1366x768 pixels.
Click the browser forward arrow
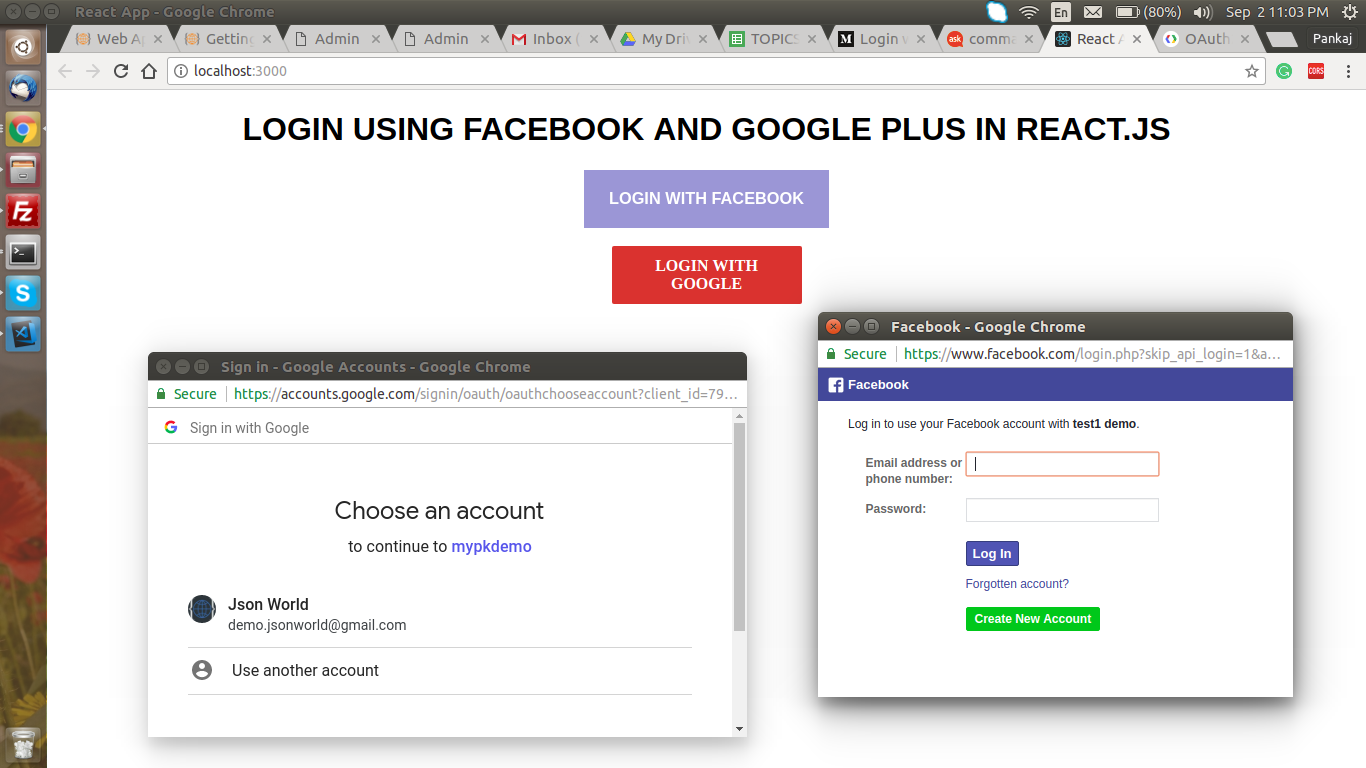click(x=93, y=71)
